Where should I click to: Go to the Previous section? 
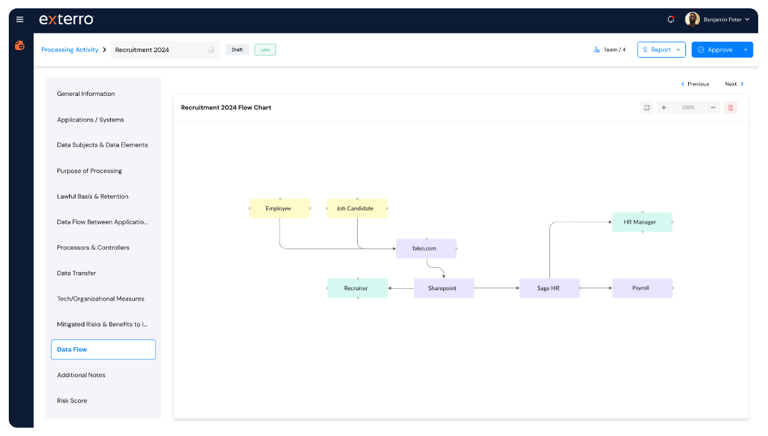[x=695, y=84]
